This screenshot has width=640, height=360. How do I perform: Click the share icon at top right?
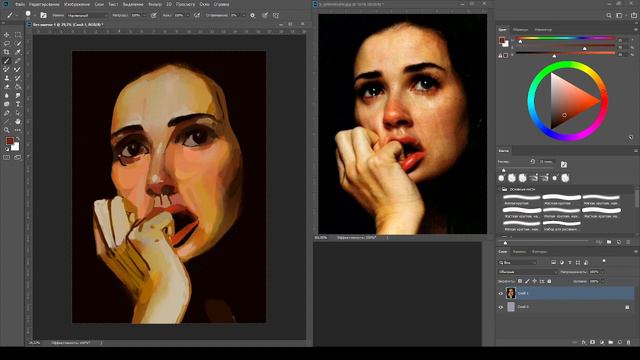633,15
